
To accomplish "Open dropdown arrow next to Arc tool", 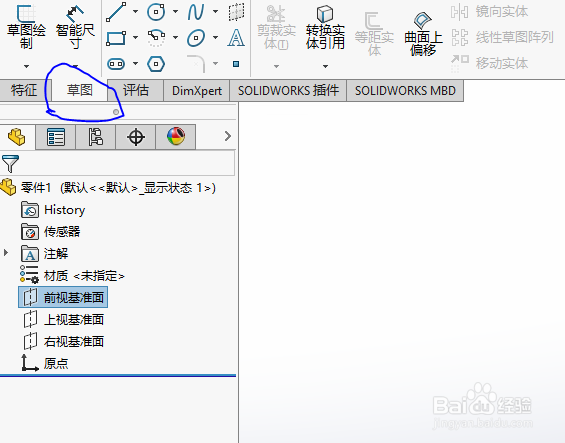I will [x=175, y=37].
